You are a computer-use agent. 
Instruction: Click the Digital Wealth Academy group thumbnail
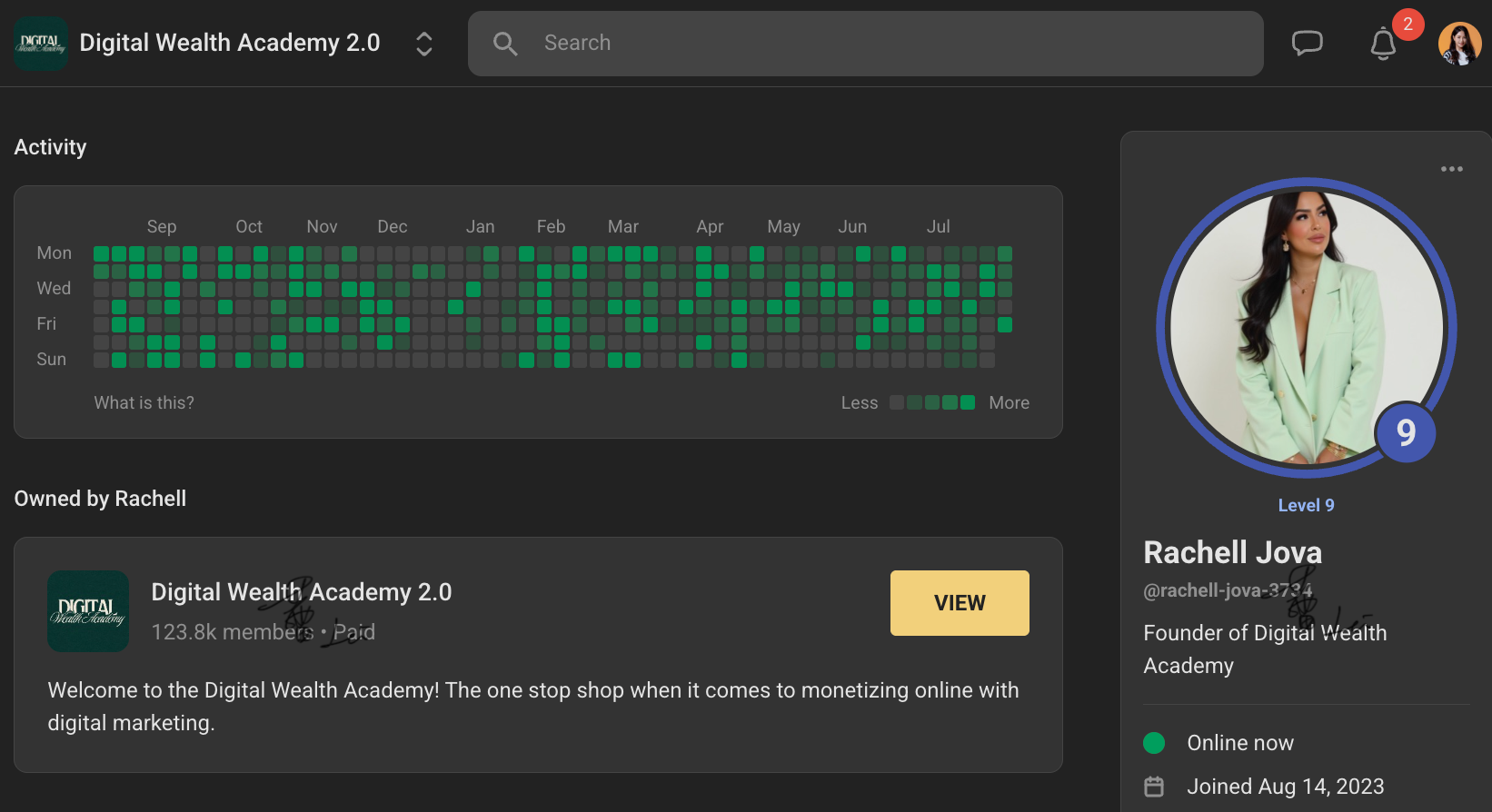coord(88,610)
